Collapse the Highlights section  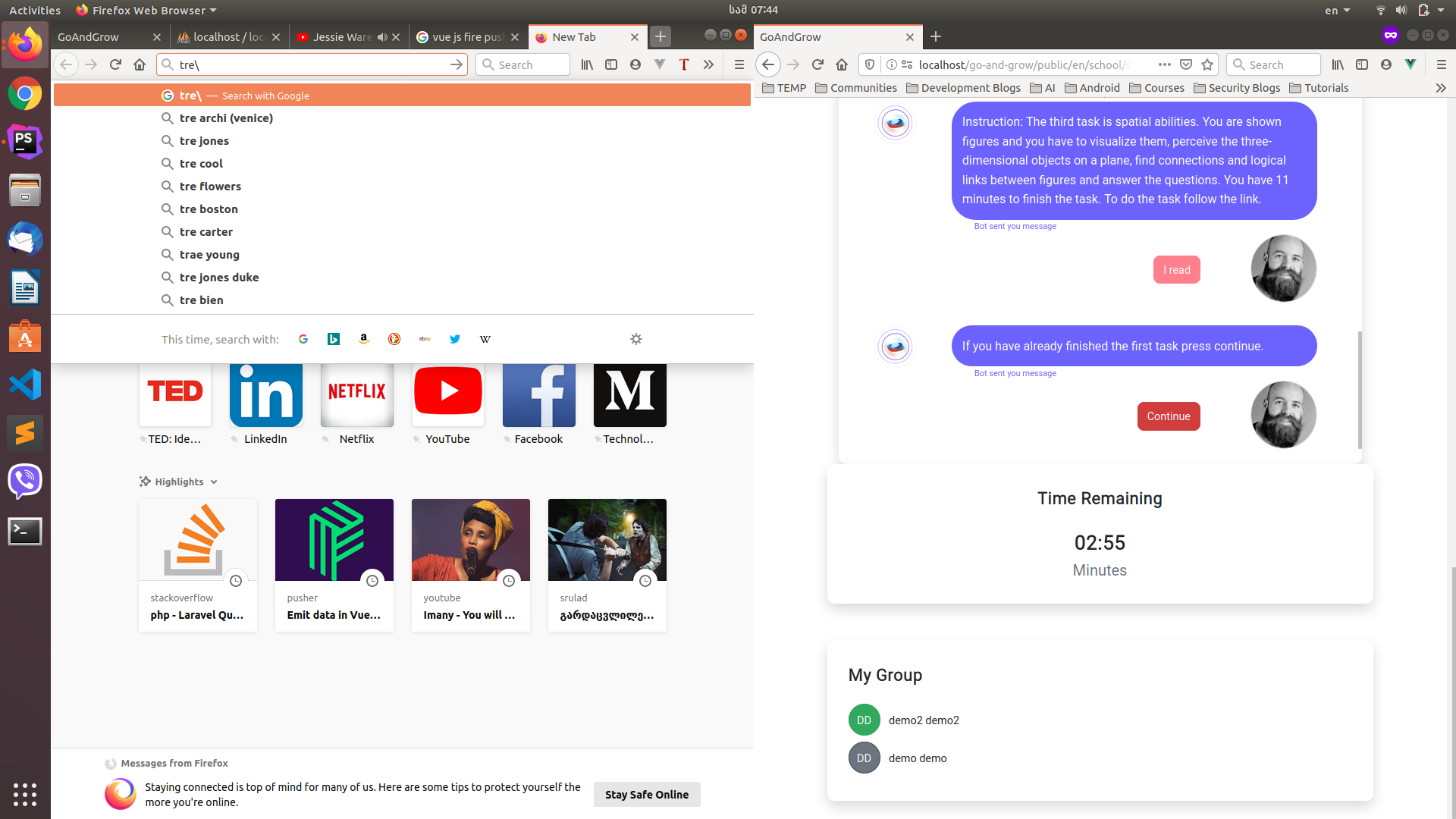214,482
